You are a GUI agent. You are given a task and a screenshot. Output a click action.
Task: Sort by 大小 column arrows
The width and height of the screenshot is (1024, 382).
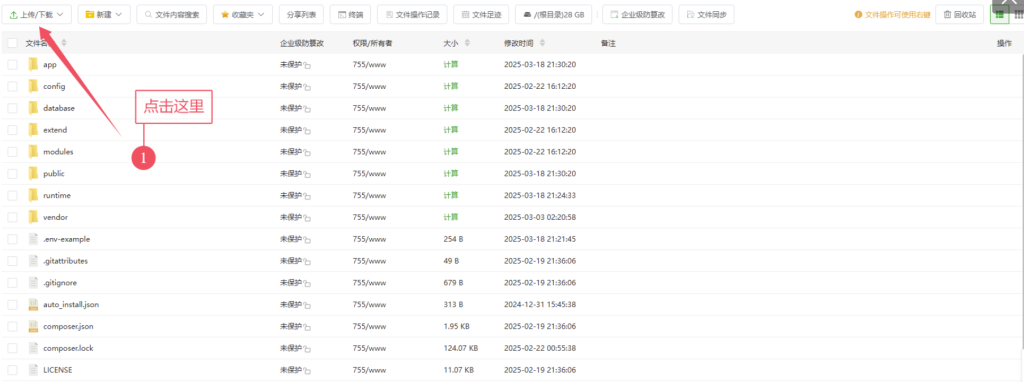(x=467, y=43)
